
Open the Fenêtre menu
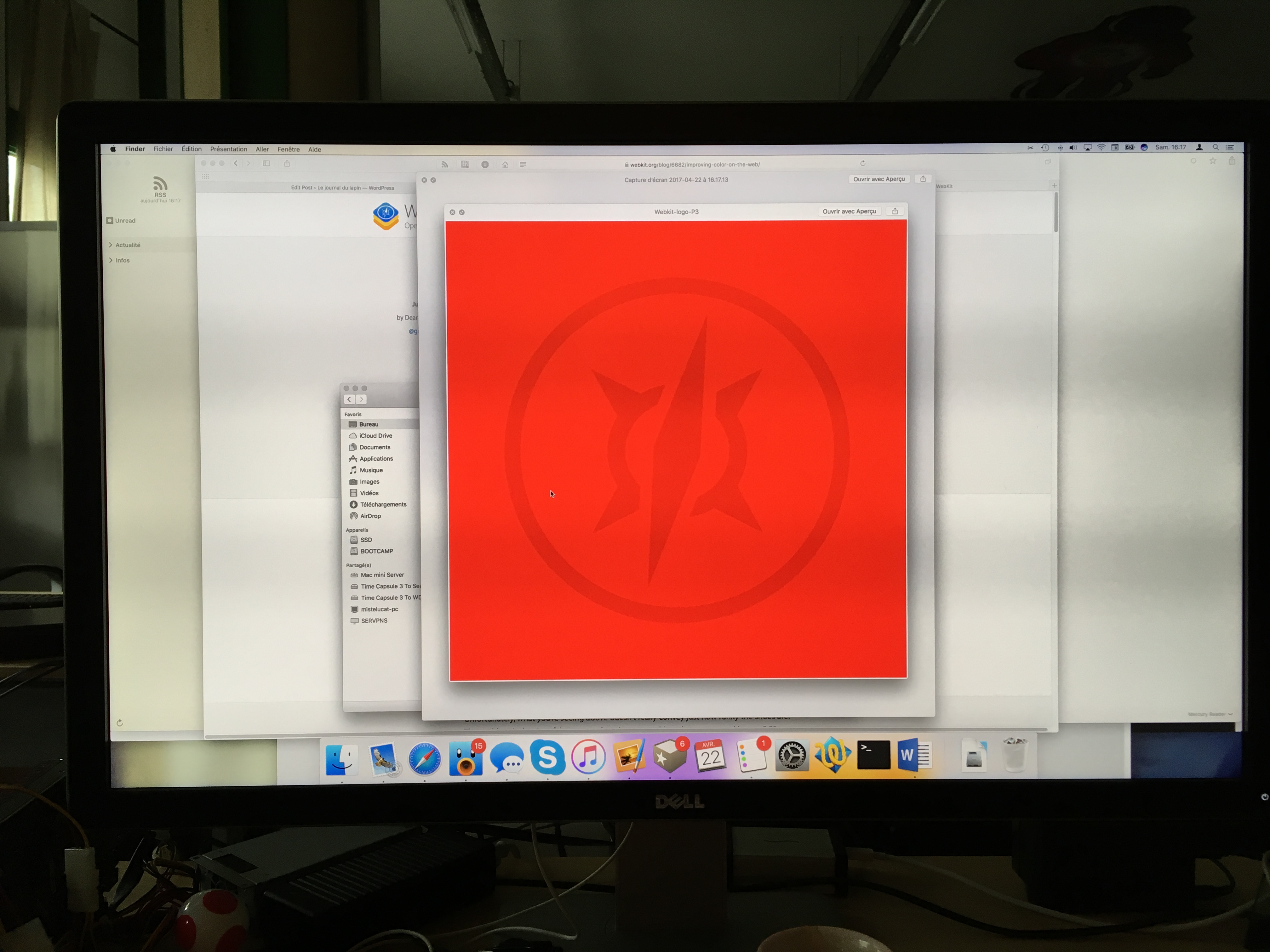pyautogui.click(x=289, y=149)
